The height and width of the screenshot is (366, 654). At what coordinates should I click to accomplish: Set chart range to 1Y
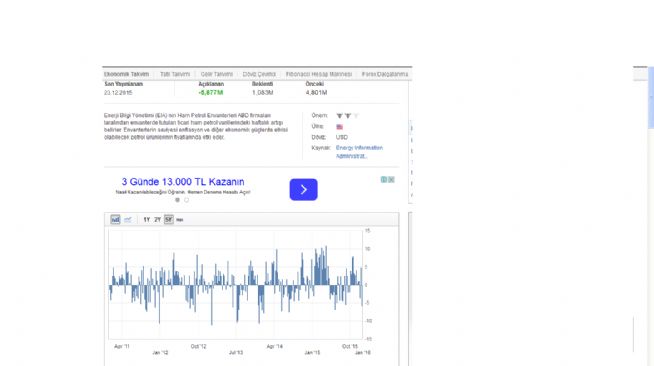coord(146,220)
